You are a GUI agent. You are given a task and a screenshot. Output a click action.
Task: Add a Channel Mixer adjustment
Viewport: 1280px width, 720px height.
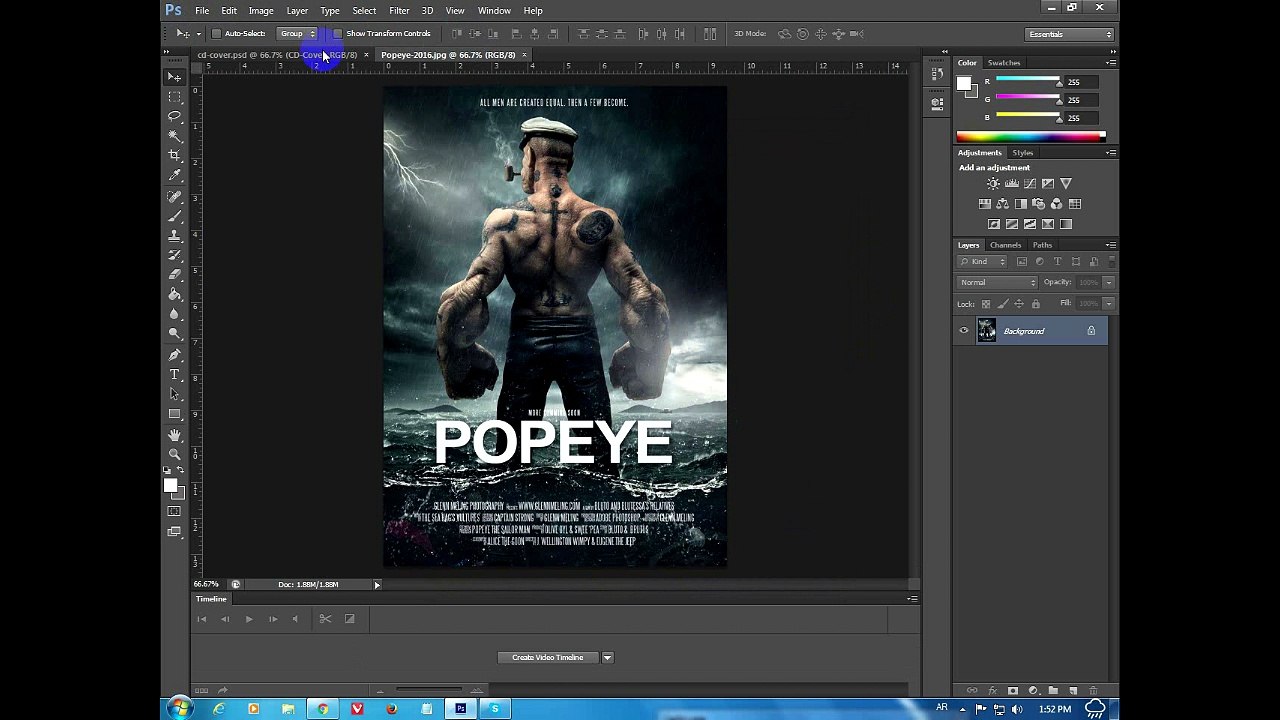tap(1057, 204)
